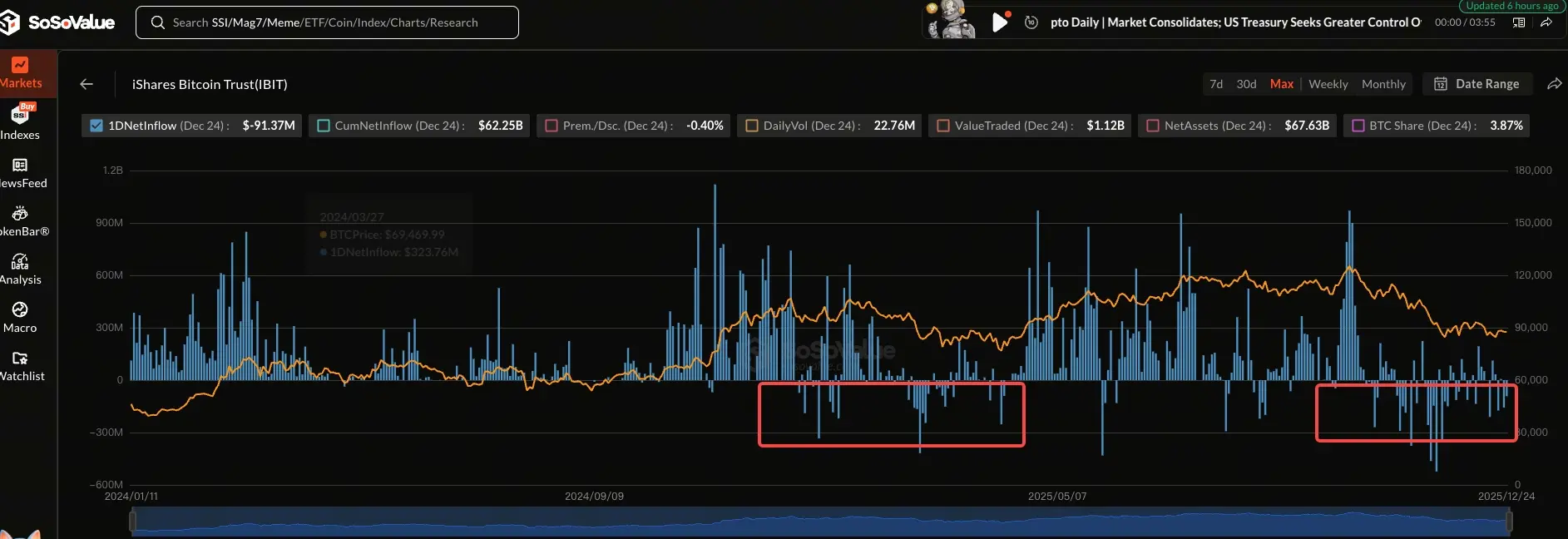
Task: Open the Indexes sidebar section
Action: (20, 121)
